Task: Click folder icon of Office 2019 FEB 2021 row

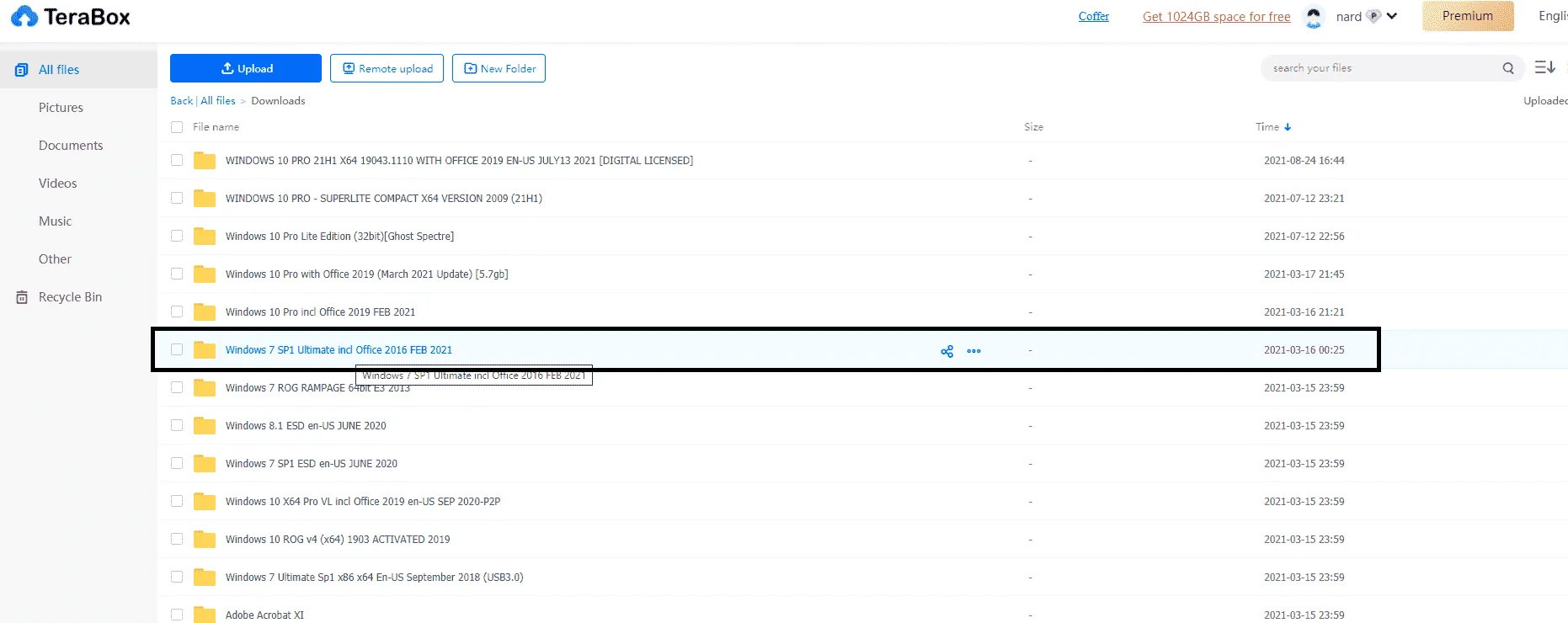Action: [x=205, y=311]
